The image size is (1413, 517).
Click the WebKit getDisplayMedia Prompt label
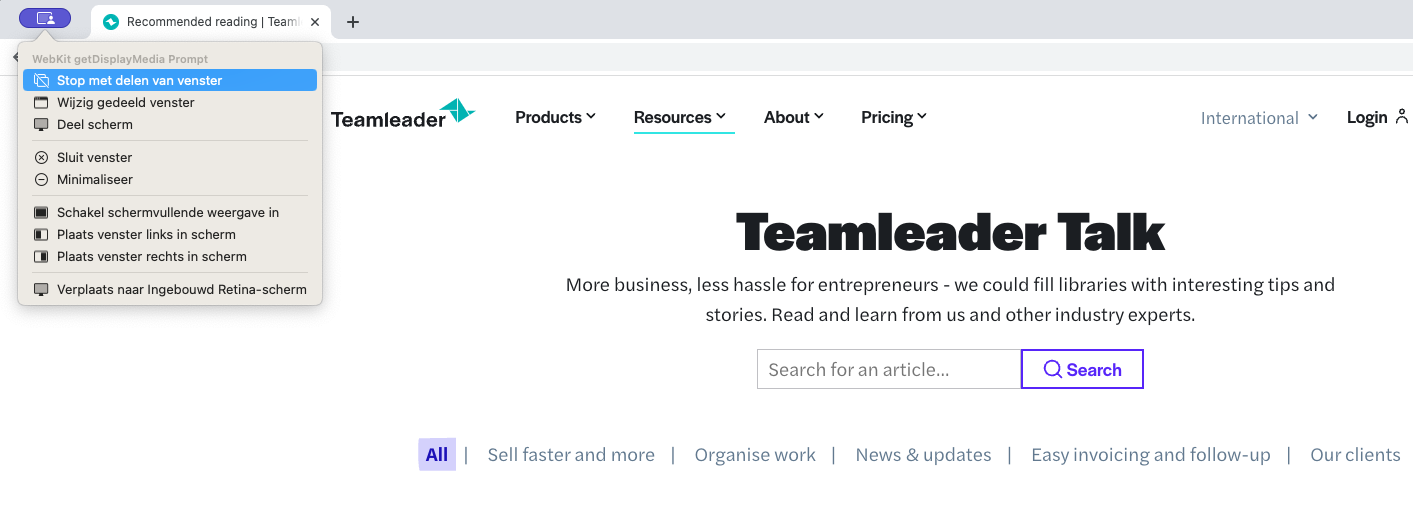tap(120, 59)
